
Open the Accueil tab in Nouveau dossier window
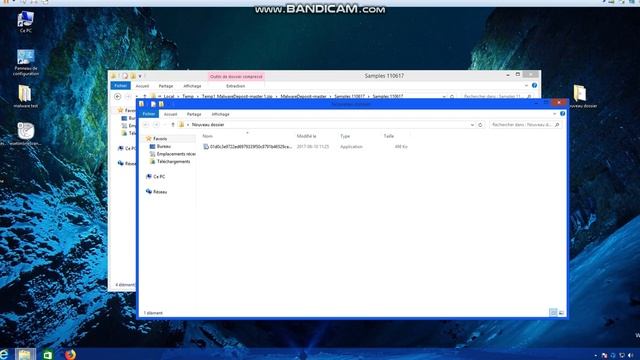point(171,114)
